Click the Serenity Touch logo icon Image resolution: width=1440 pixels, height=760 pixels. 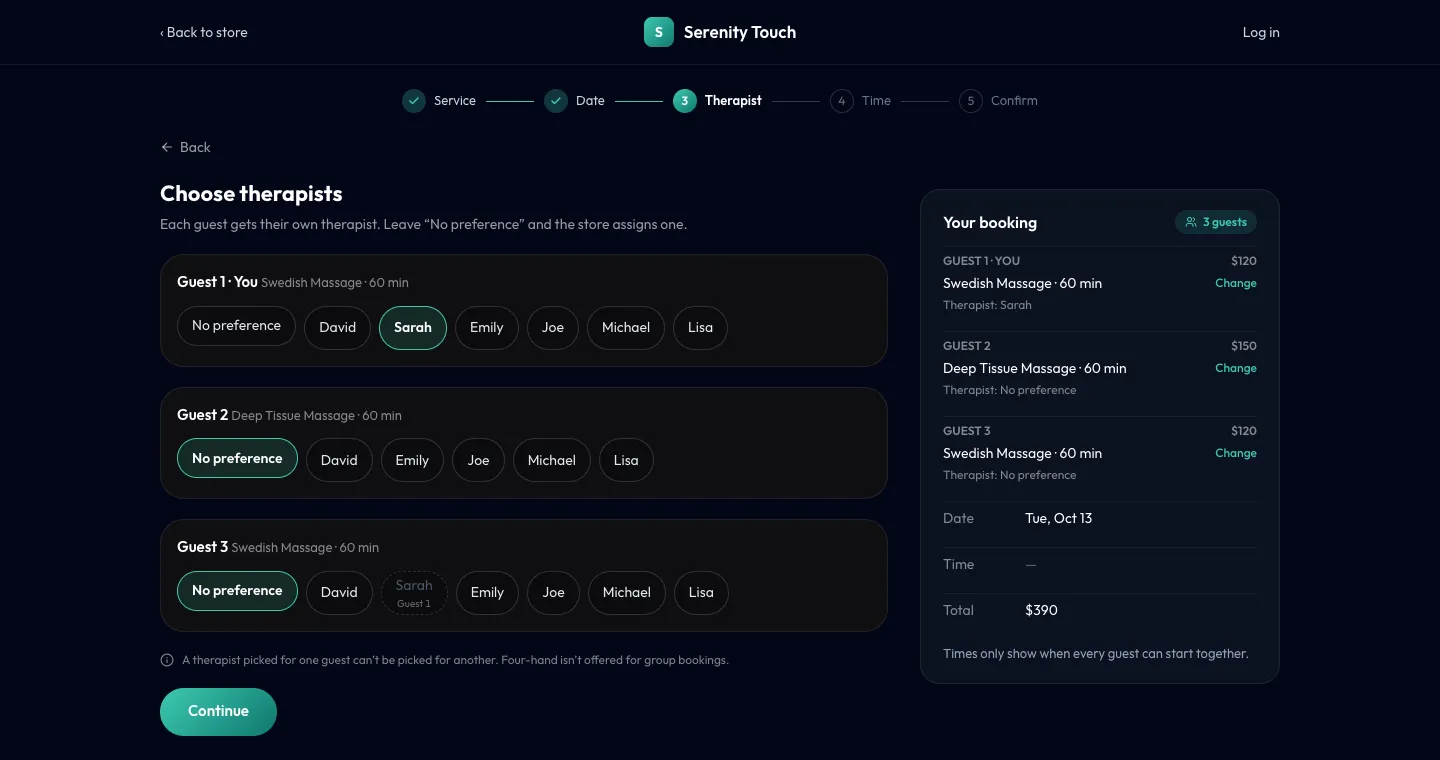click(x=658, y=32)
